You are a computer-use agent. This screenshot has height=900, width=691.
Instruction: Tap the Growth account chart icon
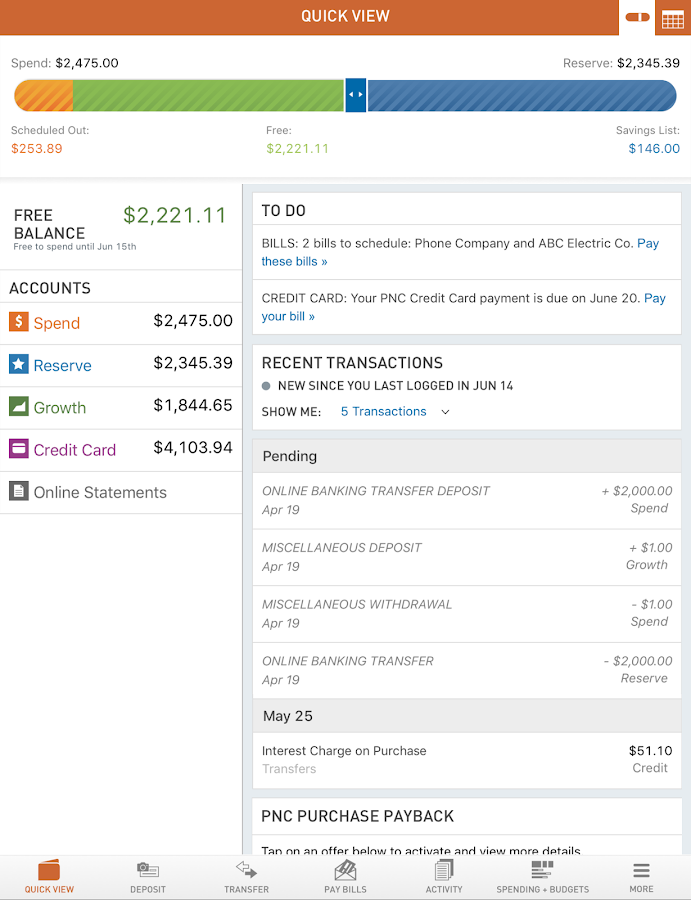coord(19,407)
